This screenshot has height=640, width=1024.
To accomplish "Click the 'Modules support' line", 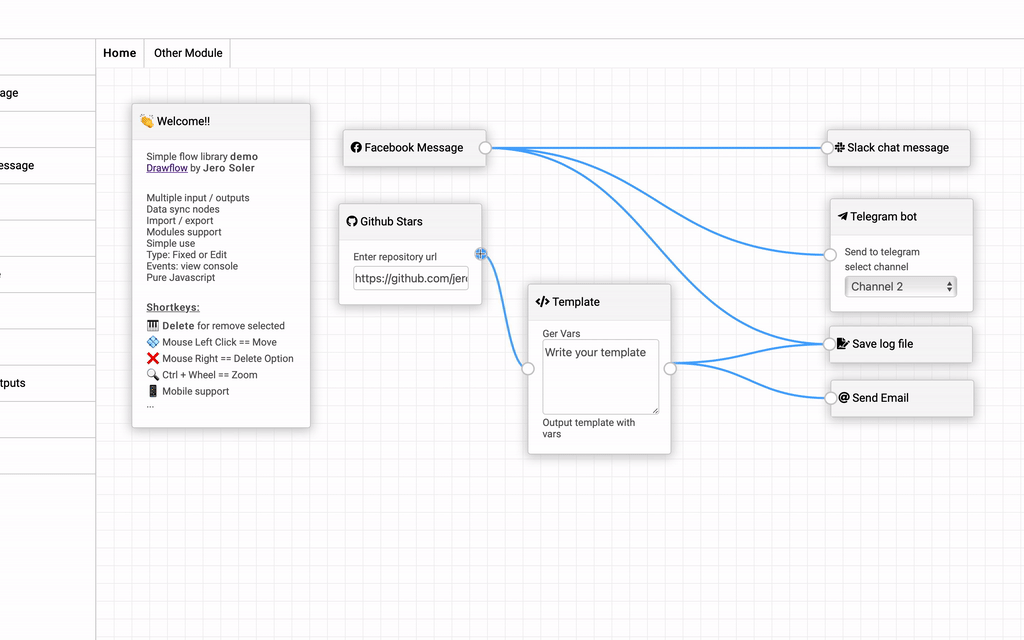I will pos(184,232).
